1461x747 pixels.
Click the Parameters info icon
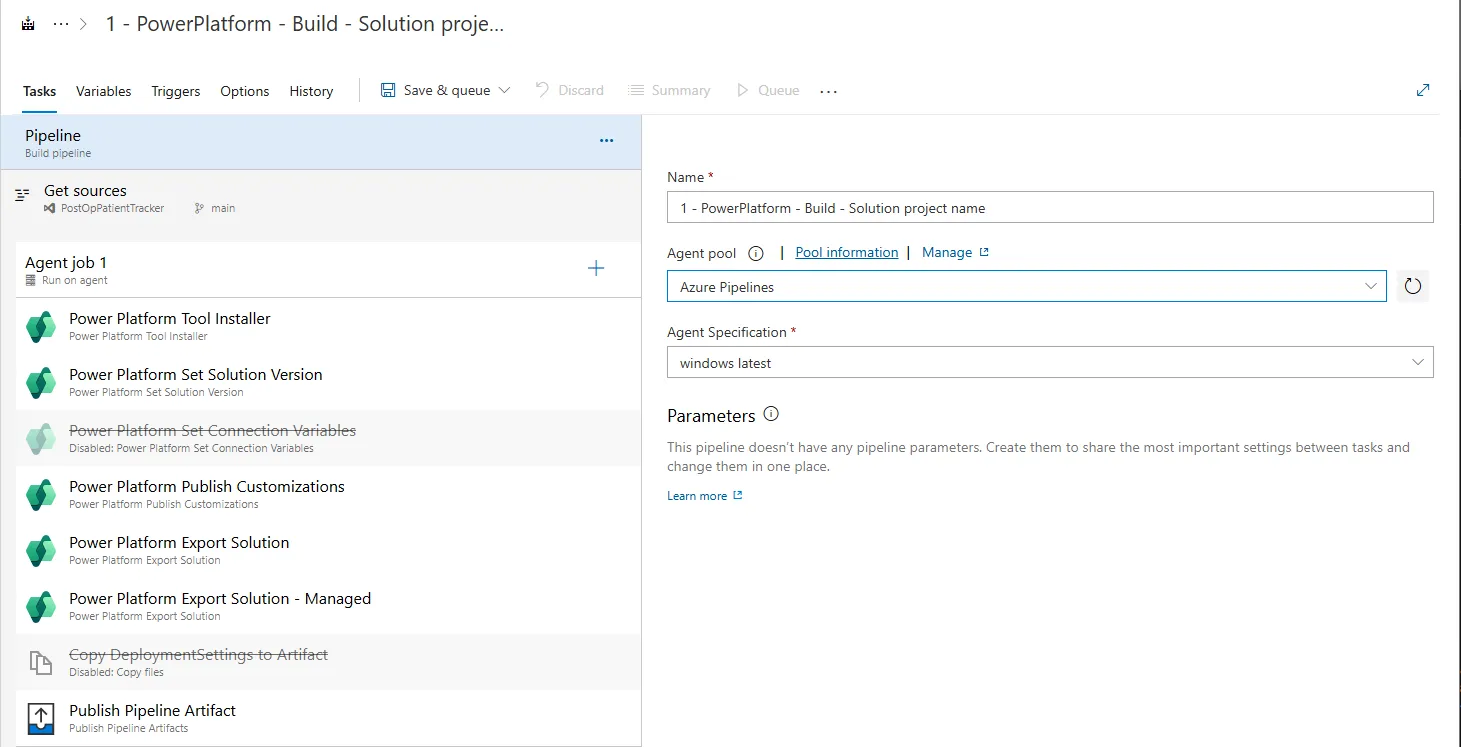pyautogui.click(x=771, y=414)
